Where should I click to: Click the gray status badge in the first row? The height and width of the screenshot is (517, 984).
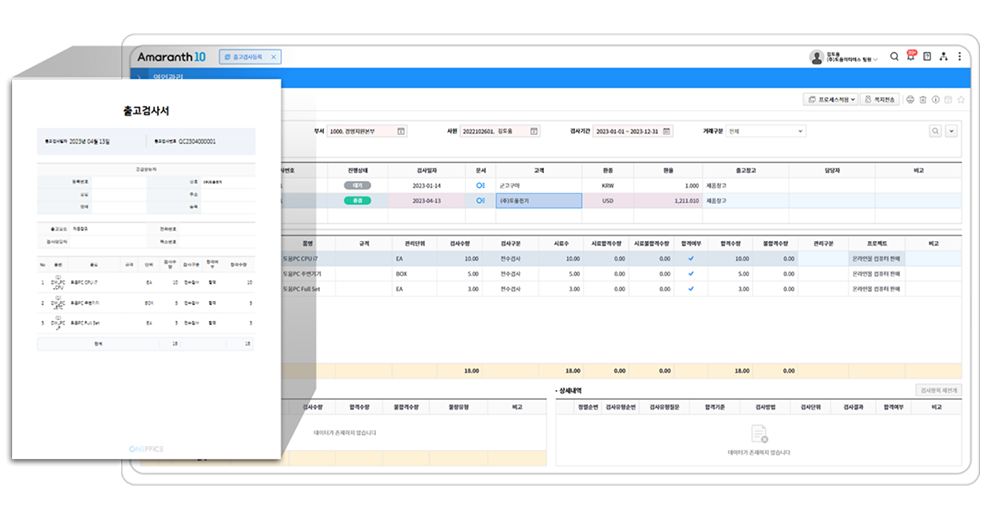[x=357, y=186]
